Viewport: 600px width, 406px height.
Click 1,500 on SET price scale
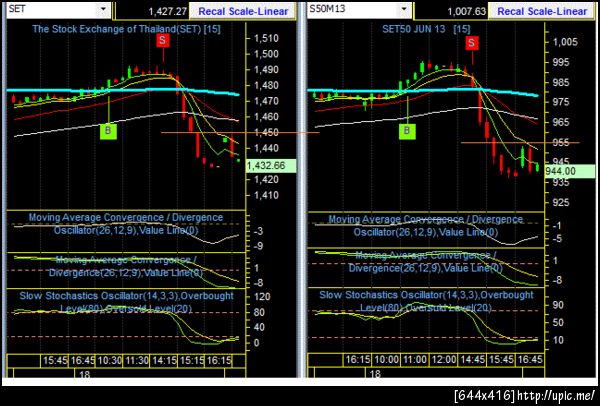point(266,54)
